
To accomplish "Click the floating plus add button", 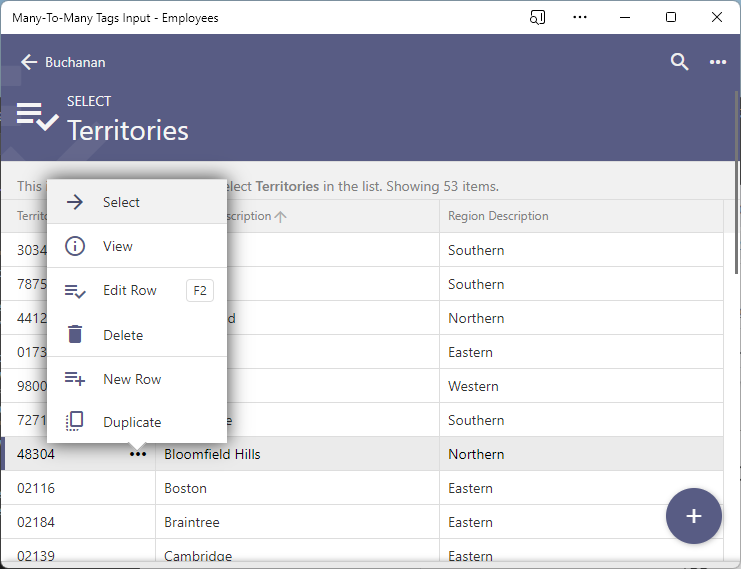I will (x=693, y=516).
